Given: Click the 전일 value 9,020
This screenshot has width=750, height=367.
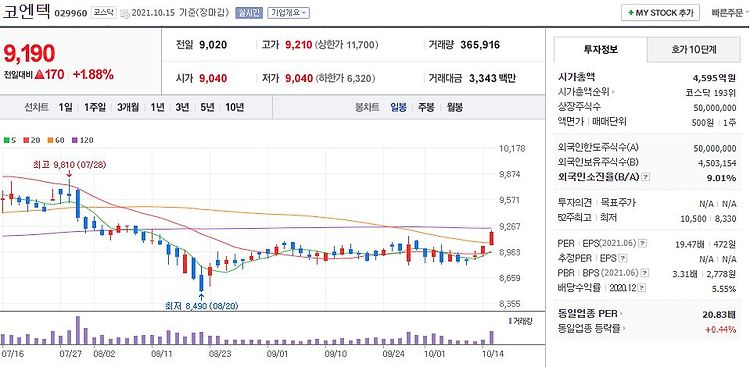Looking at the screenshot, I should click(213, 45).
